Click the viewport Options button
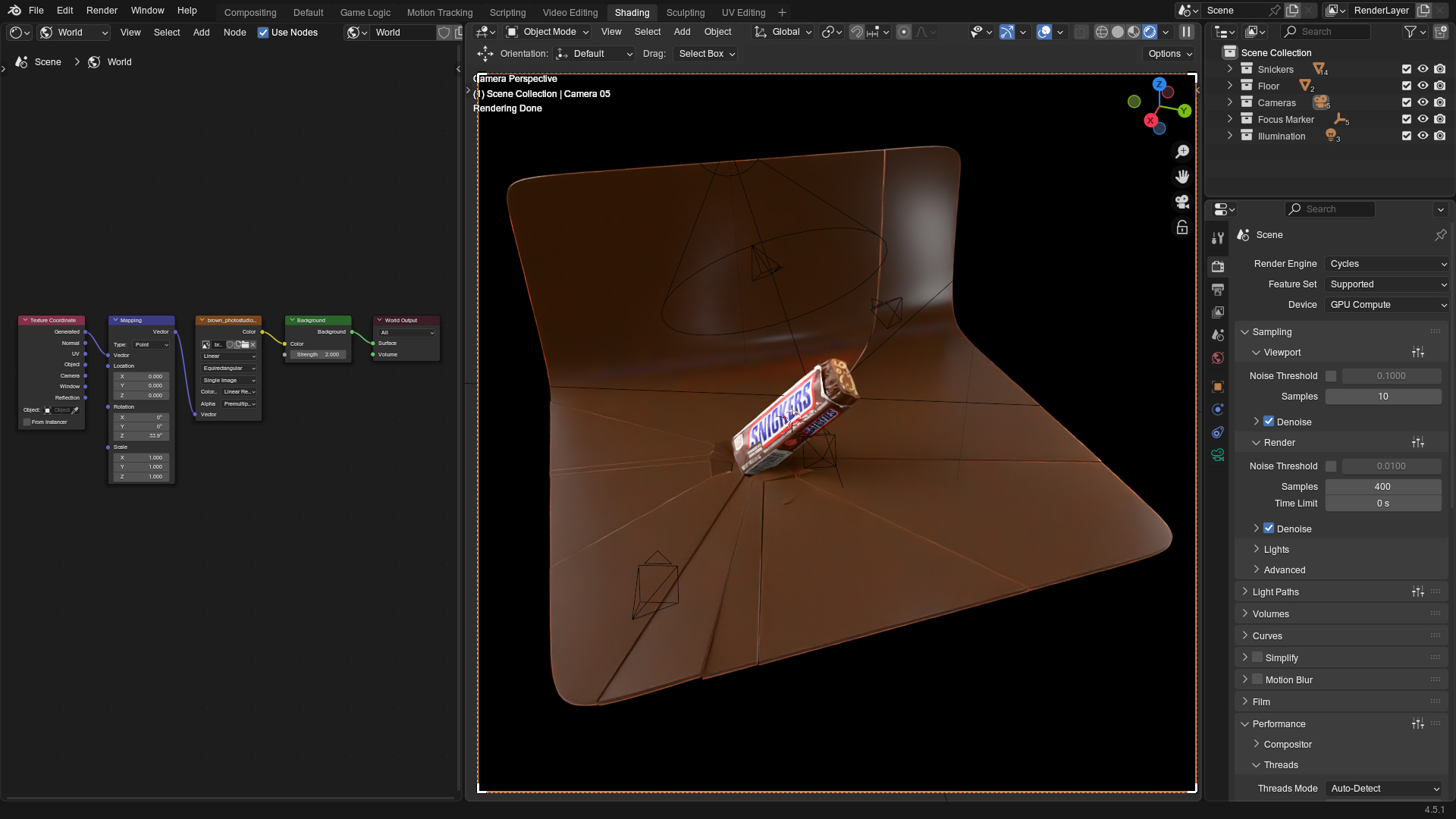 pyautogui.click(x=1169, y=54)
